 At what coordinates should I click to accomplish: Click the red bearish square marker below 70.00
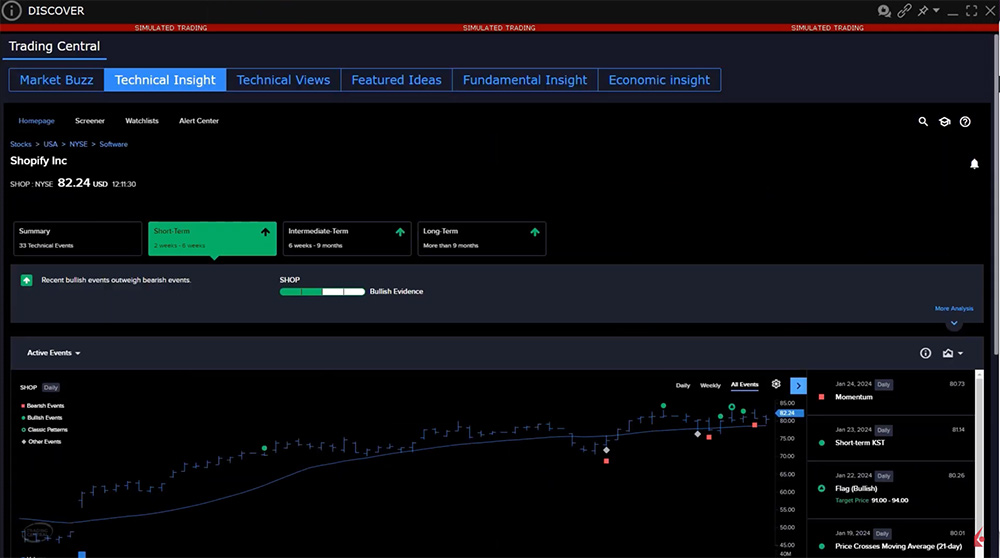coord(606,461)
